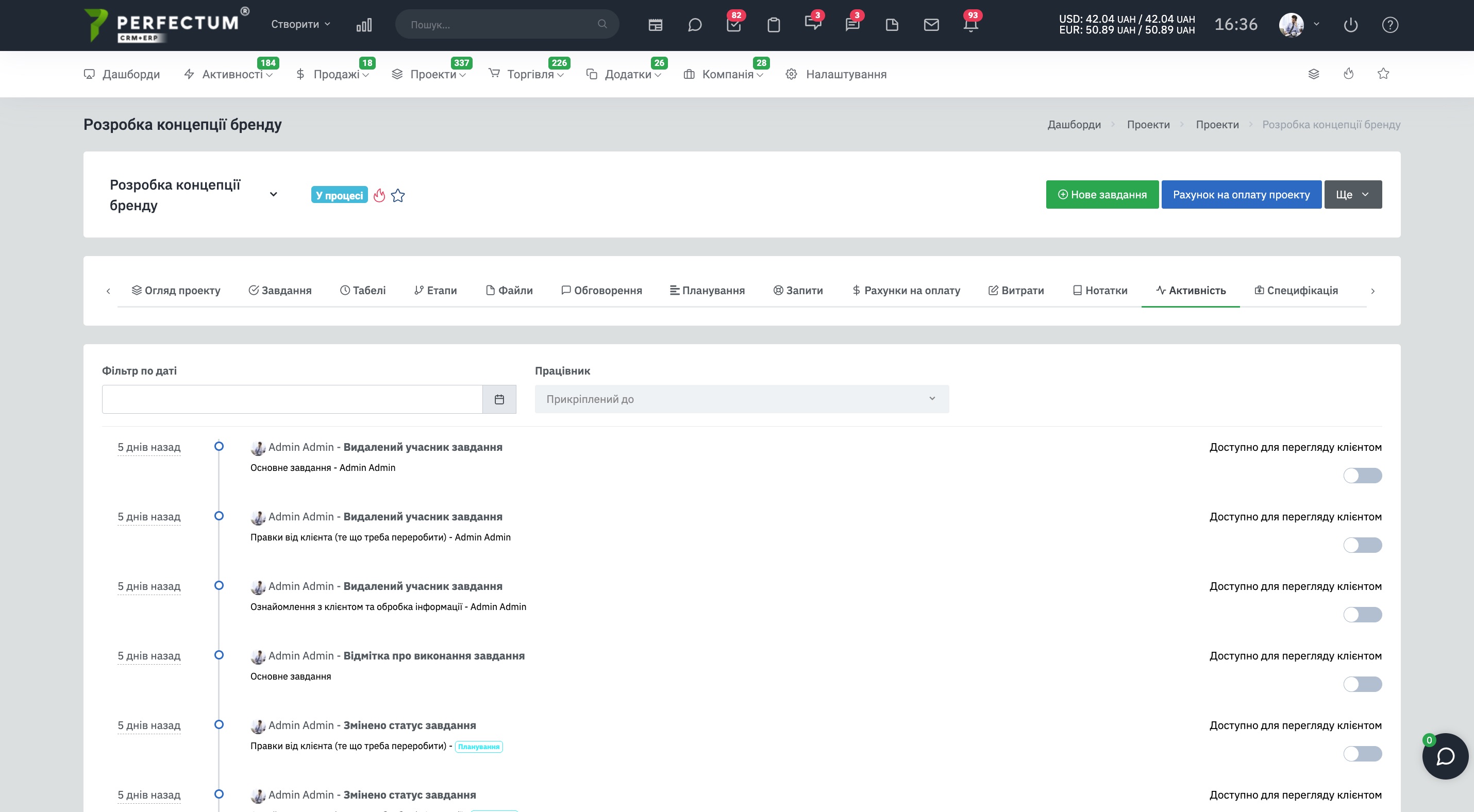This screenshot has height=812, width=1474.
Task: Click the star icon in navigation bar
Action: point(1384,73)
